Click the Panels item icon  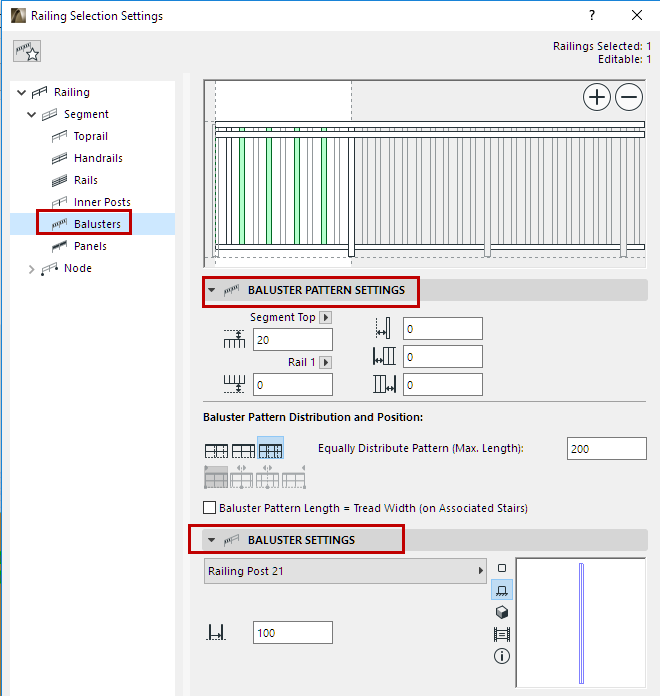point(59,246)
